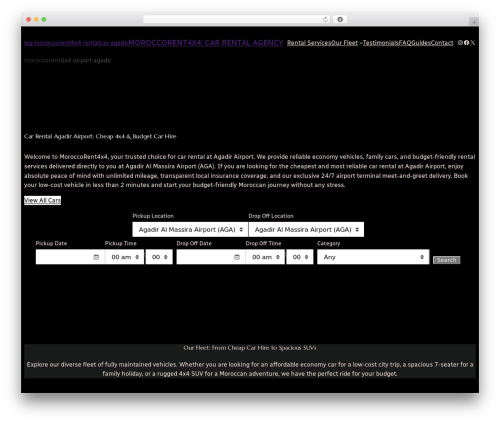Click the browser address bar

click(237, 19)
